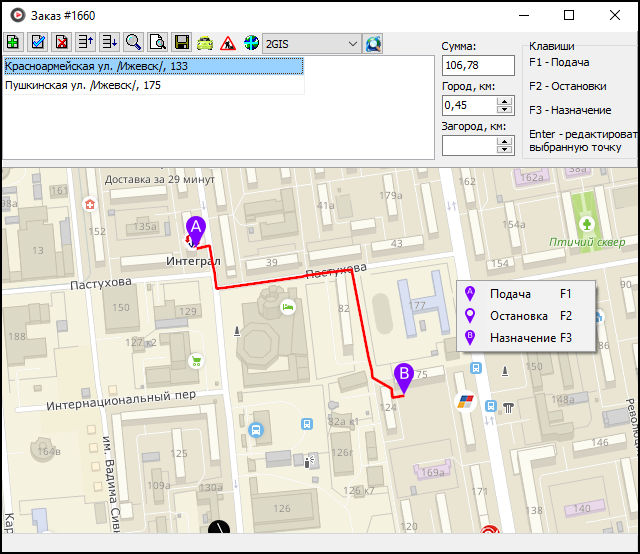Click the add address point icon

[13, 43]
